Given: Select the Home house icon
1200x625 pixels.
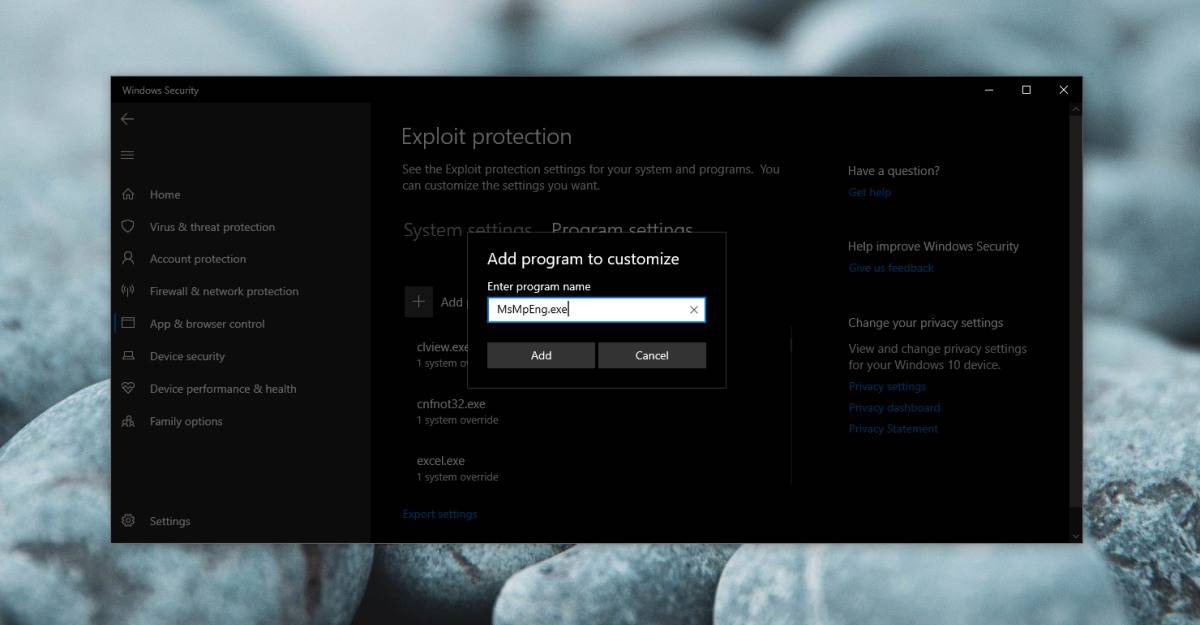Looking at the screenshot, I should (x=128, y=195).
